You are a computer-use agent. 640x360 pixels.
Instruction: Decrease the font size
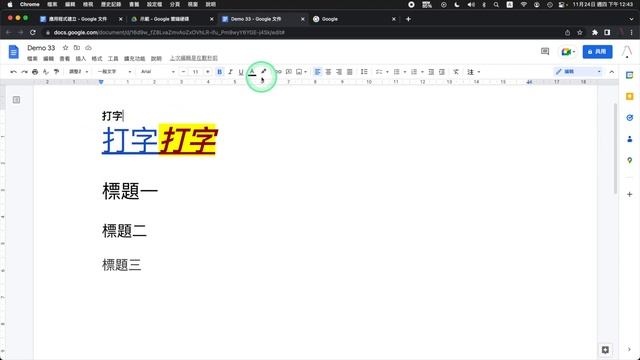183,72
